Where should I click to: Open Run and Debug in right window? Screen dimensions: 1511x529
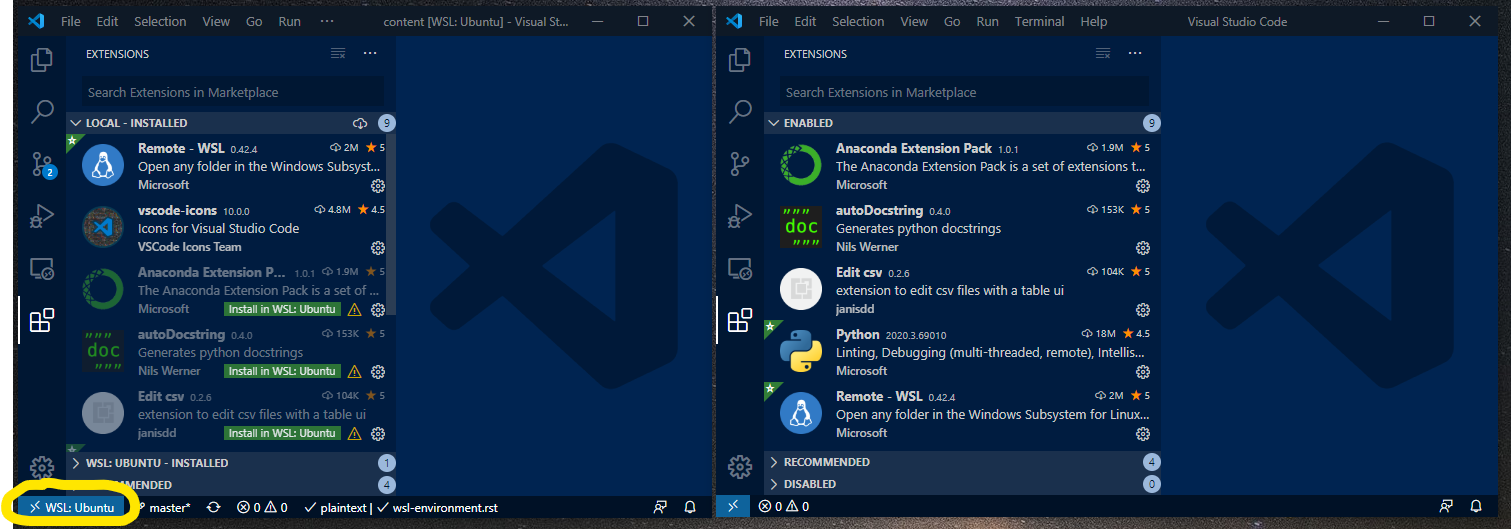739,216
